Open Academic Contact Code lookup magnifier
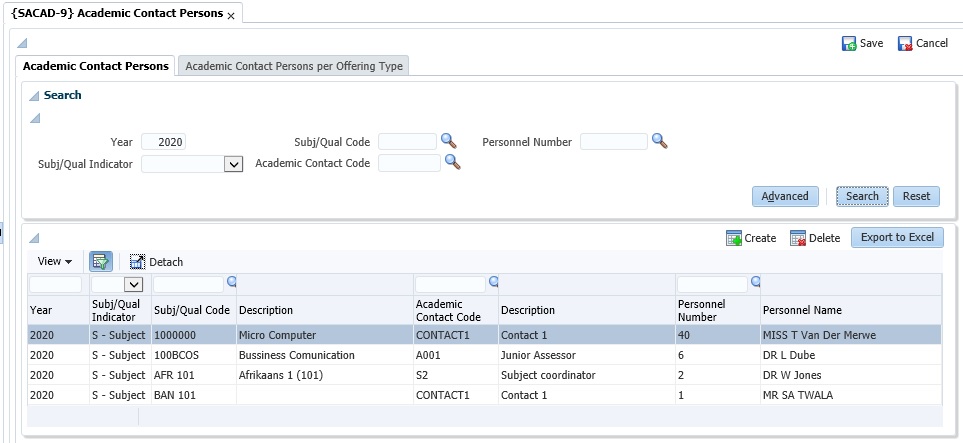The height and width of the screenshot is (443, 963). click(452, 161)
